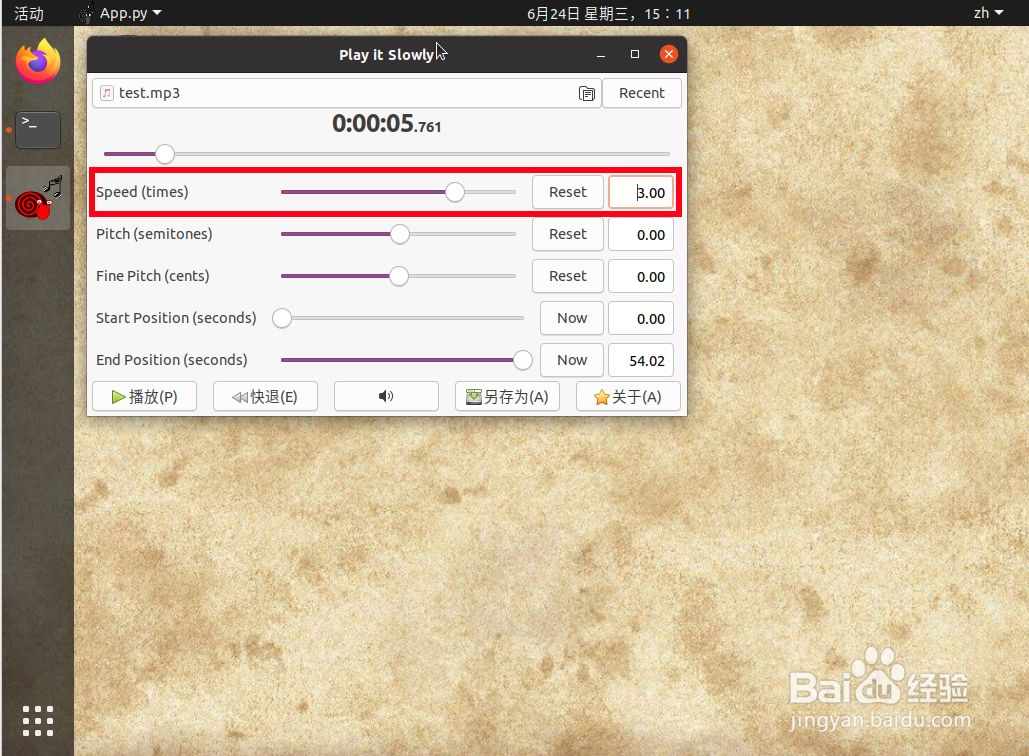Open Firefox from the dock

[38, 61]
